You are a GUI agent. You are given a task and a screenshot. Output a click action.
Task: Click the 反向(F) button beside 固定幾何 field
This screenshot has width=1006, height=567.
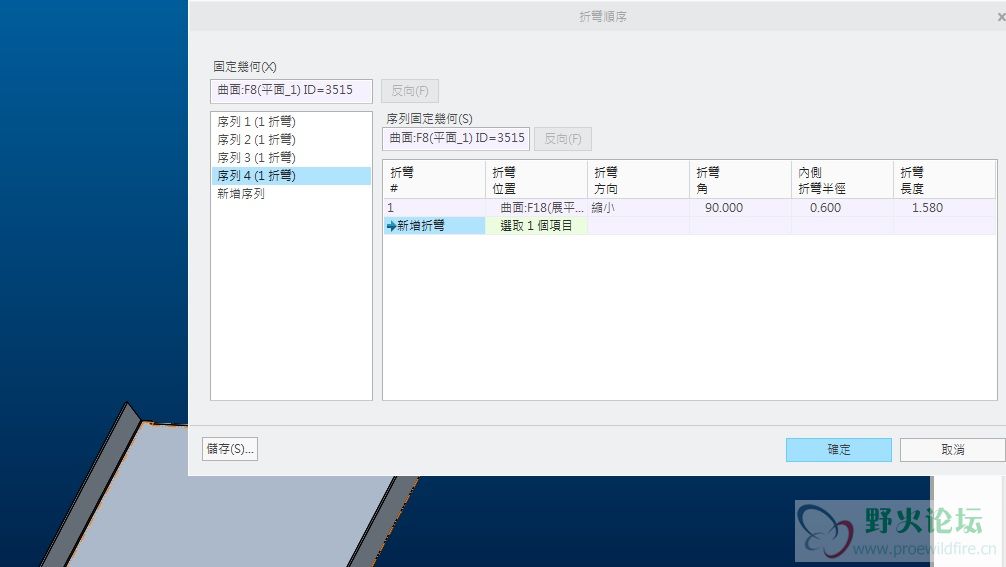click(x=410, y=91)
